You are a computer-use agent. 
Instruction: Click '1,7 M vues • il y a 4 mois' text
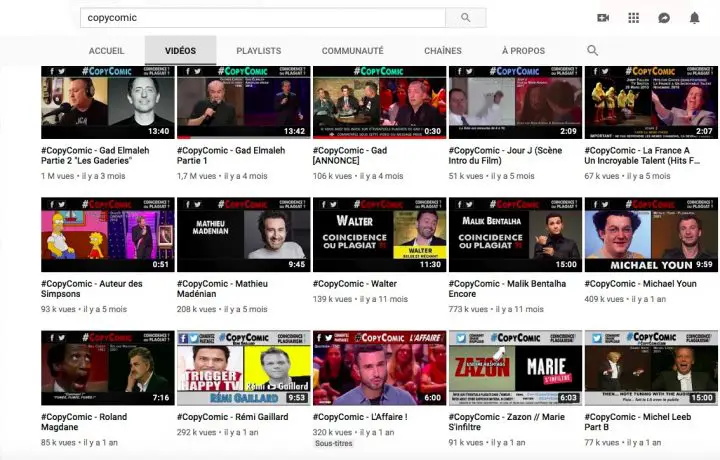pyautogui.click(x=222, y=176)
